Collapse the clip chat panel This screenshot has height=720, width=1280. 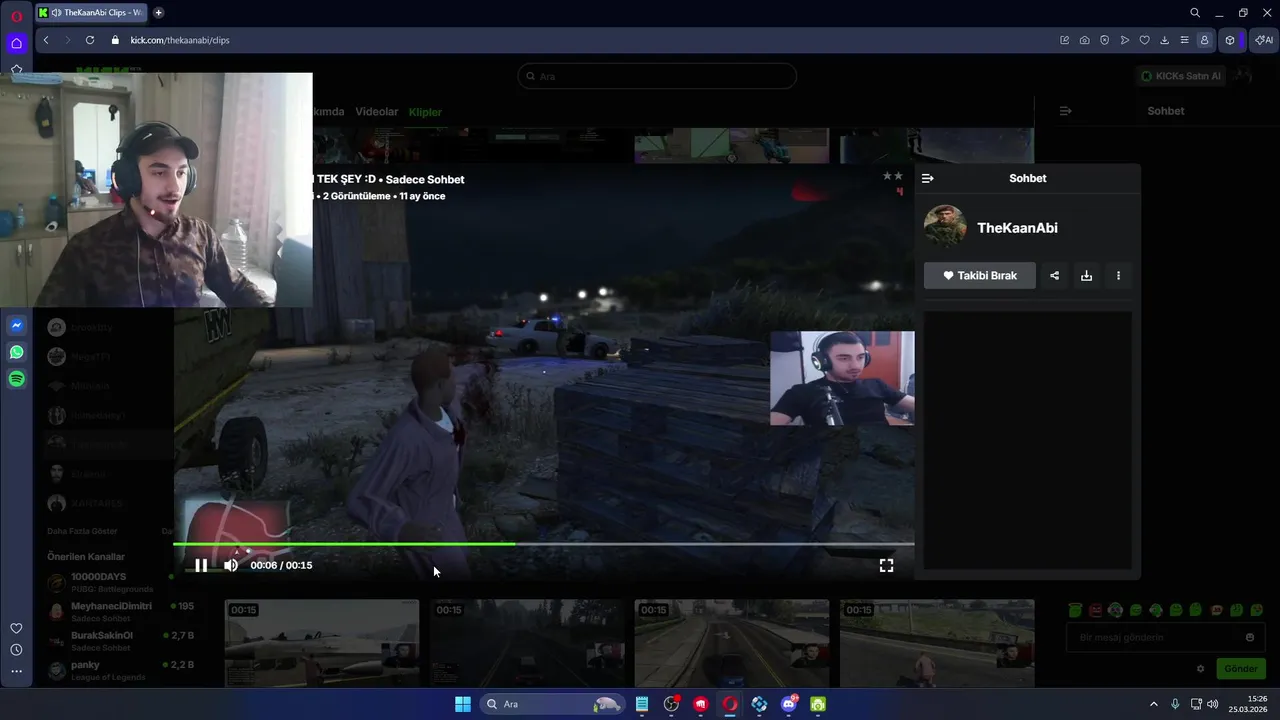click(x=927, y=178)
